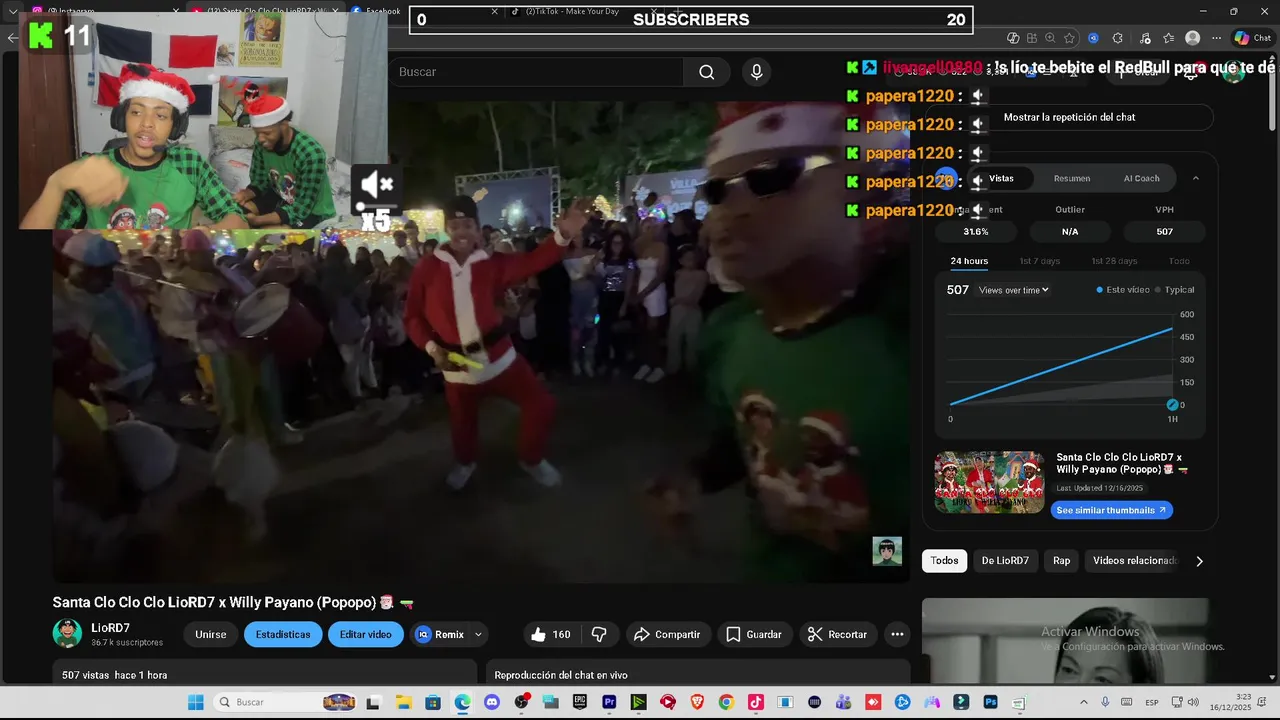Open Edge favorites list icon
The height and width of the screenshot is (720, 1280).
pyautogui.click(x=1169, y=38)
